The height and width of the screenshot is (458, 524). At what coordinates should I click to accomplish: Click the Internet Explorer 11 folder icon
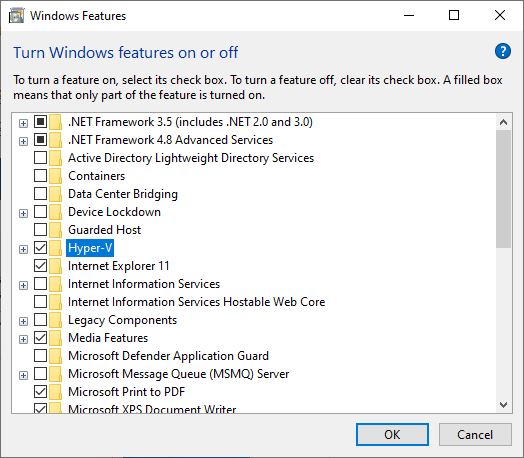click(56, 266)
